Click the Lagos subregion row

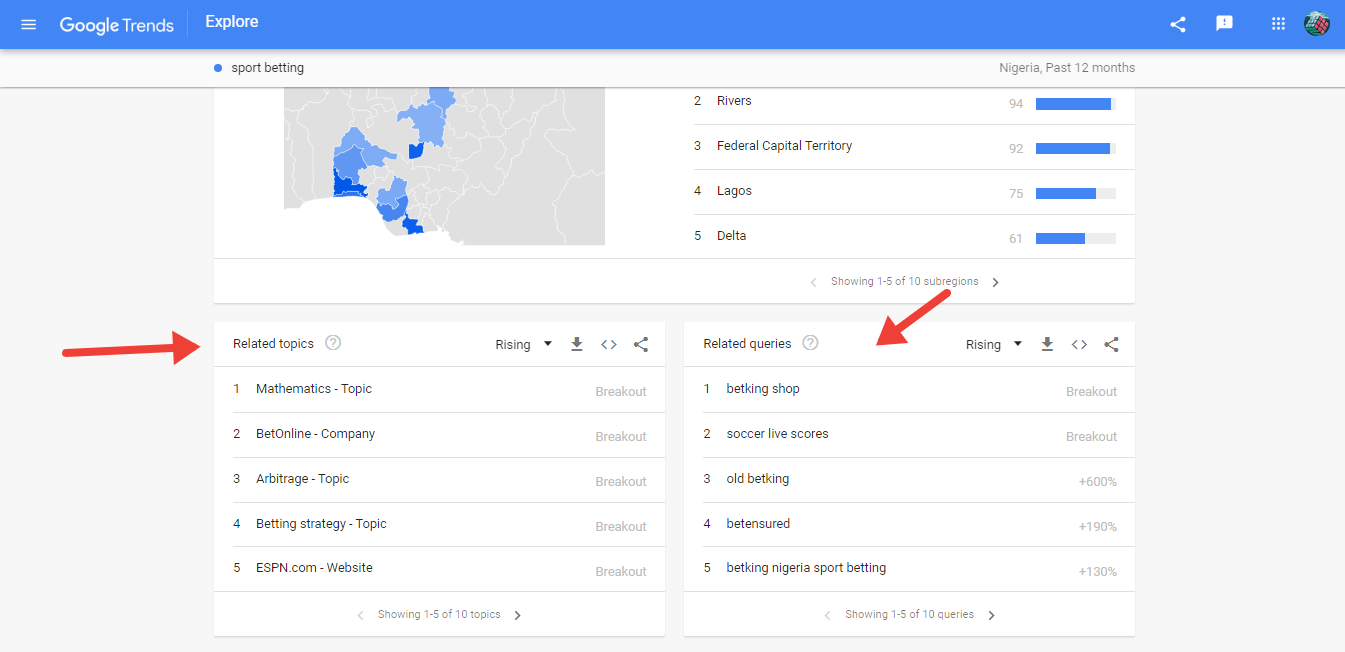tap(914, 192)
